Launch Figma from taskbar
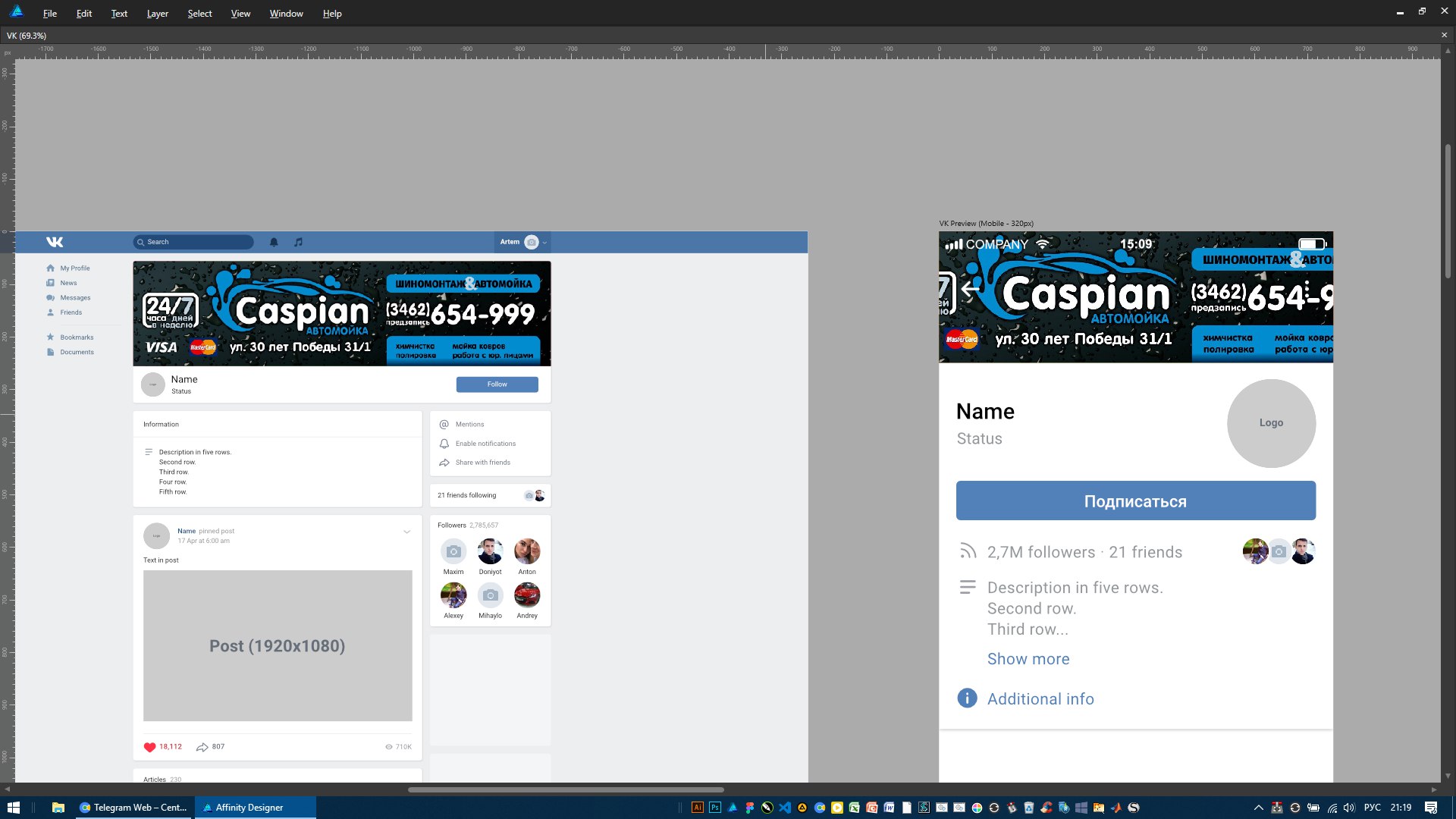This screenshot has height=819, width=1456. pyautogui.click(x=750, y=808)
